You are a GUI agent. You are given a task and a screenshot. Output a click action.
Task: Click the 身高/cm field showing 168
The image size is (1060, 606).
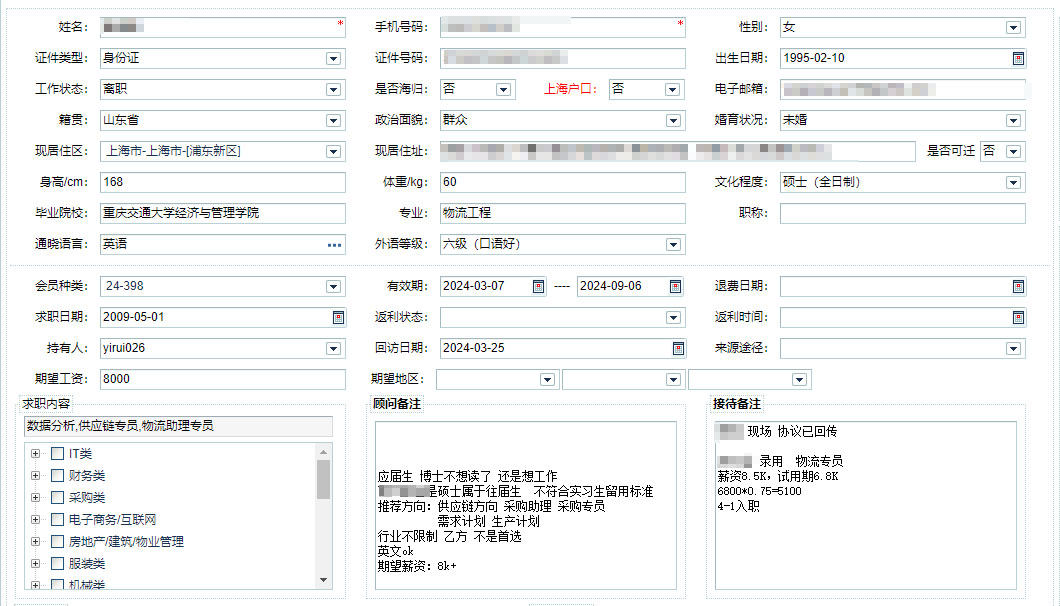pyautogui.click(x=223, y=183)
